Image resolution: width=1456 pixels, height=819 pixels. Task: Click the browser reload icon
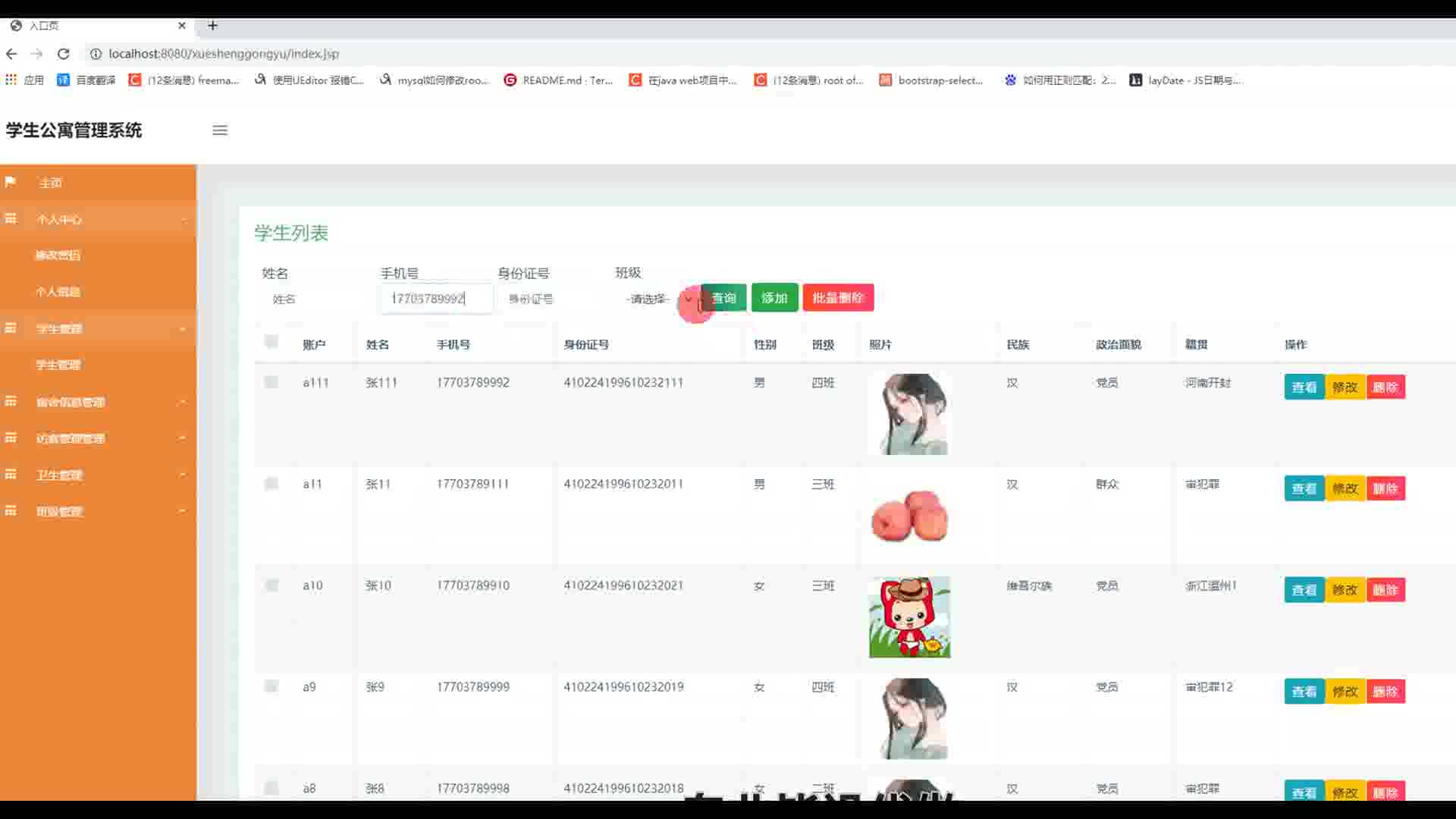[x=64, y=54]
